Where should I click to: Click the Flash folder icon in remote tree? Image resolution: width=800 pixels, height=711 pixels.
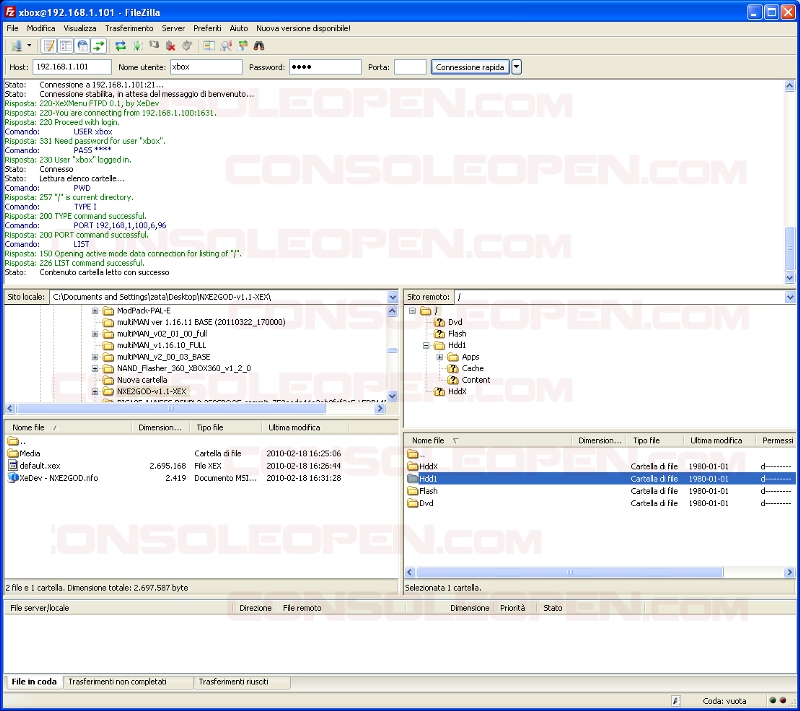[439, 334]
